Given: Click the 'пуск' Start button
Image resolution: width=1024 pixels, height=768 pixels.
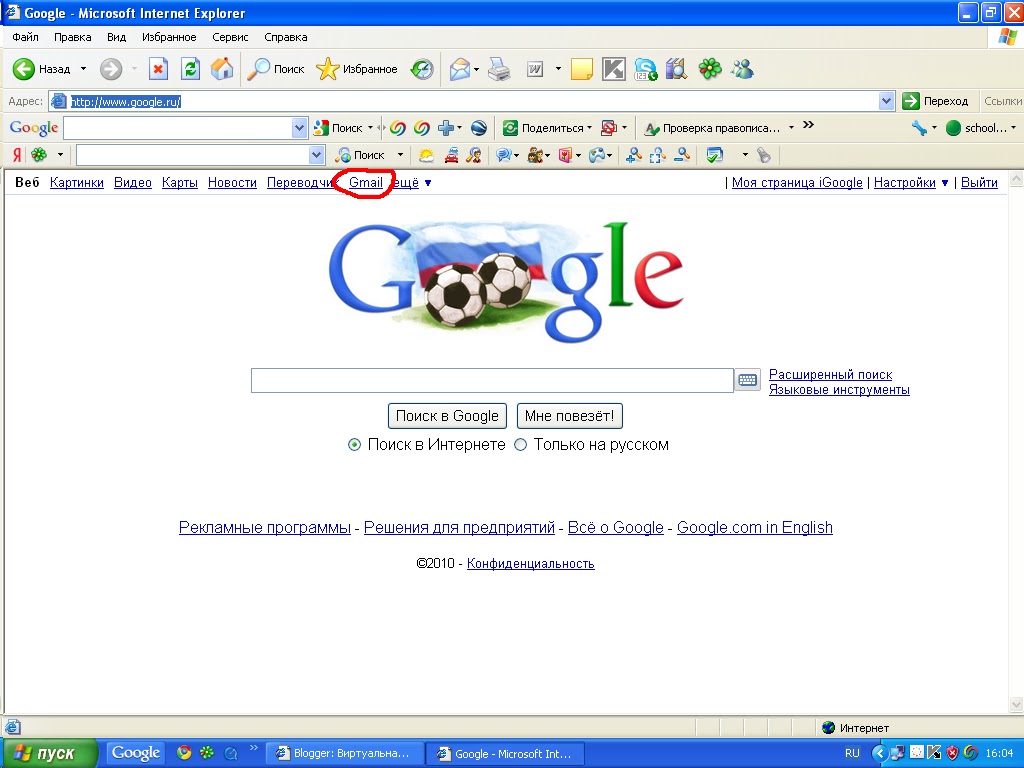Looking at the screenshot, I should (49, 753).
